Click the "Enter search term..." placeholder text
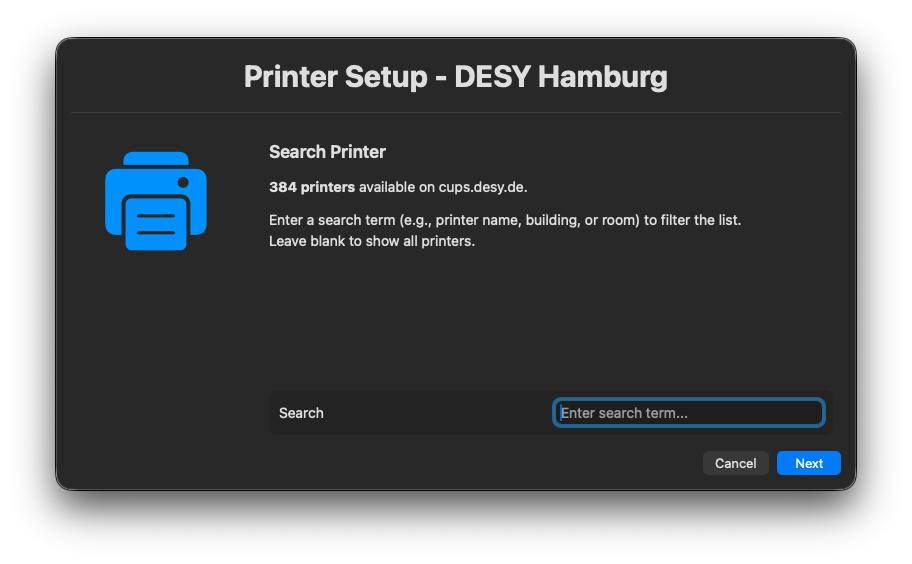 624,413
